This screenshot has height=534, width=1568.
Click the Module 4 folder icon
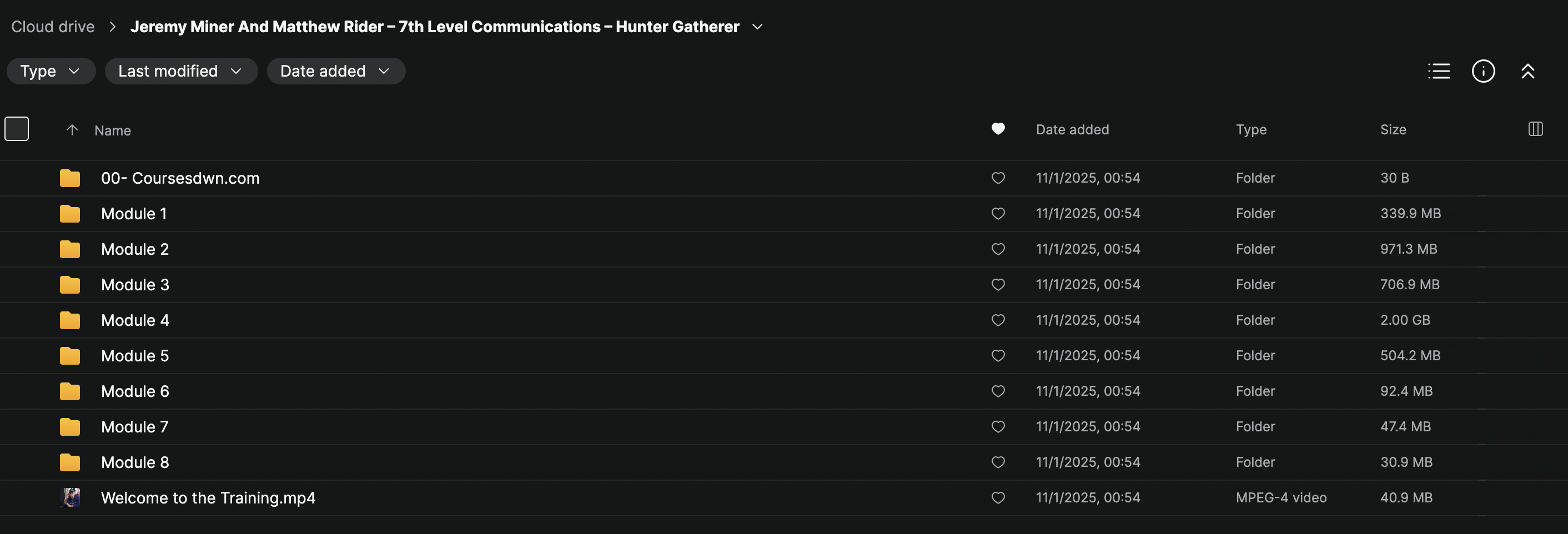(x=70, y=320)
